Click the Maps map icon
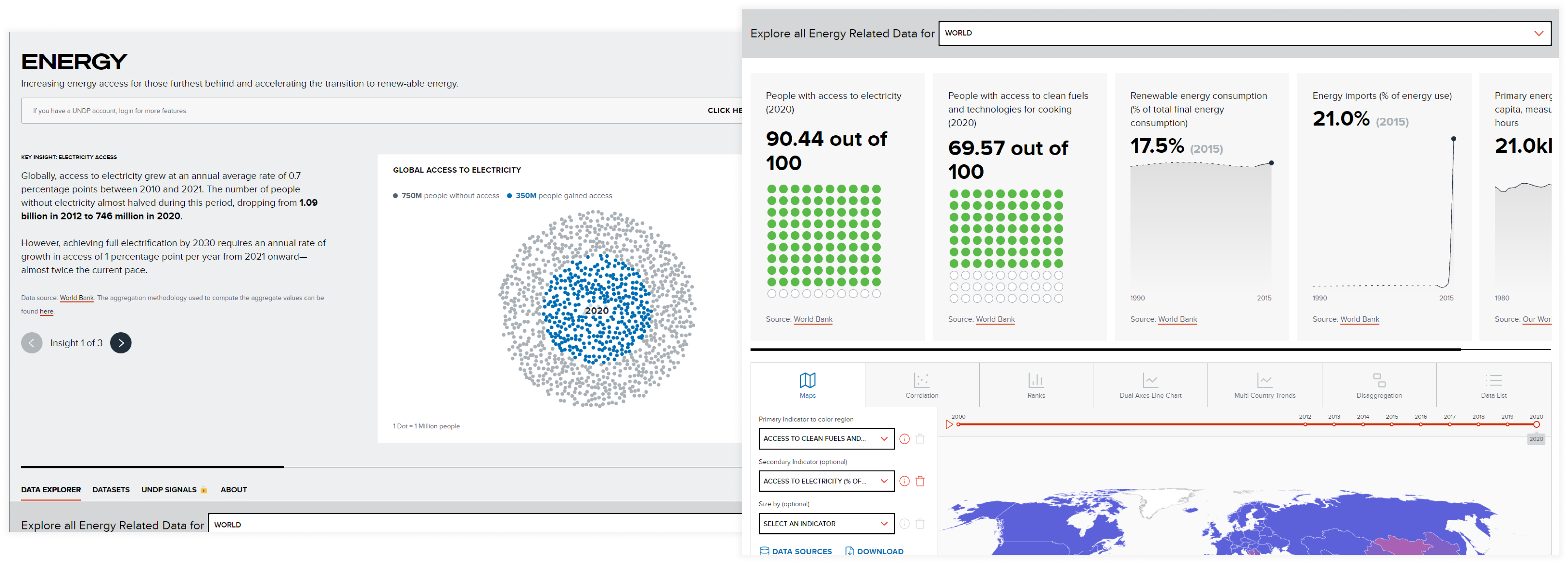This screenshot has height=564, width=1568. tap(807, 380)
